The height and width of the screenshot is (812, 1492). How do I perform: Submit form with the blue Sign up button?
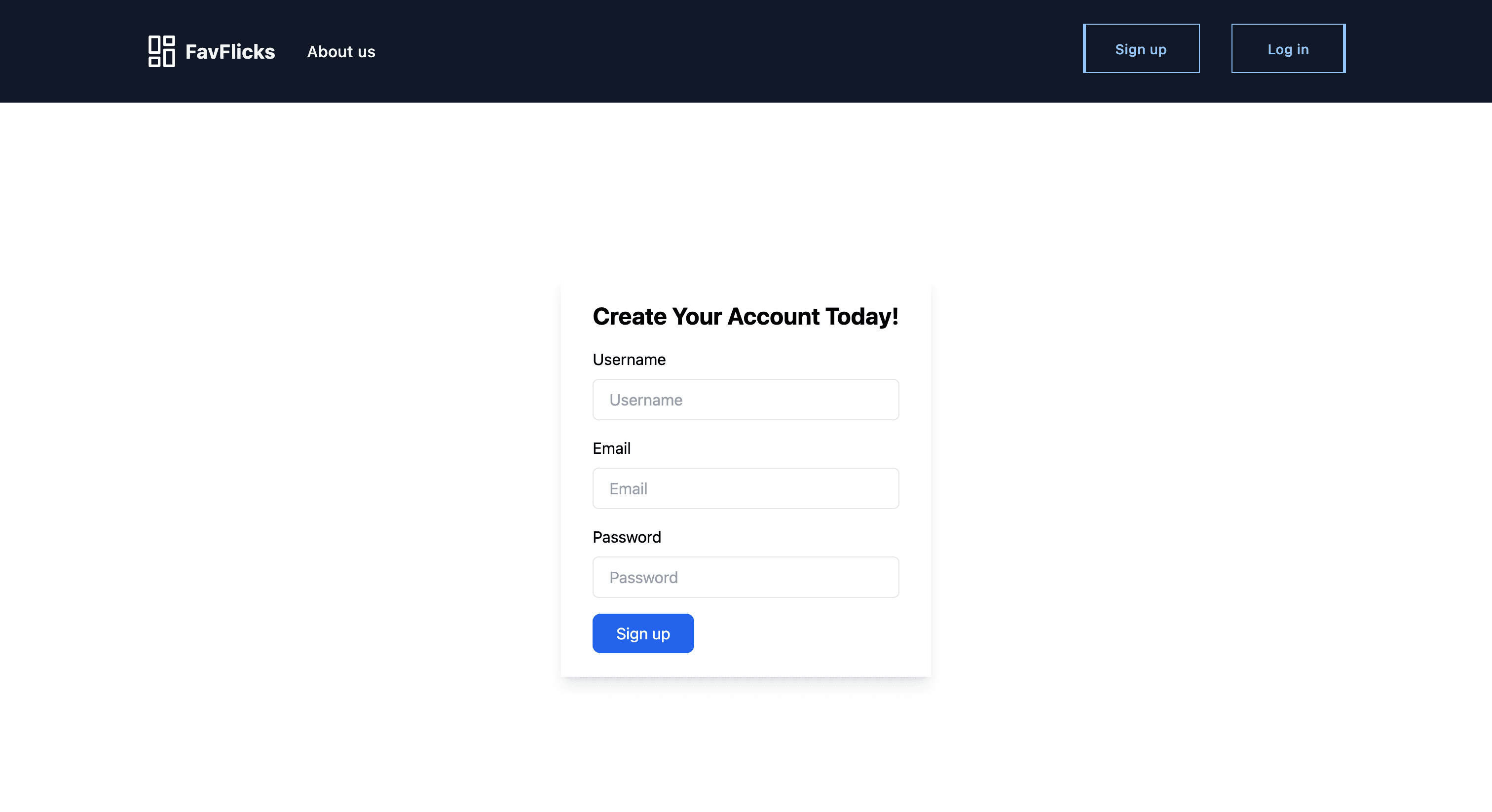point(643,633)
